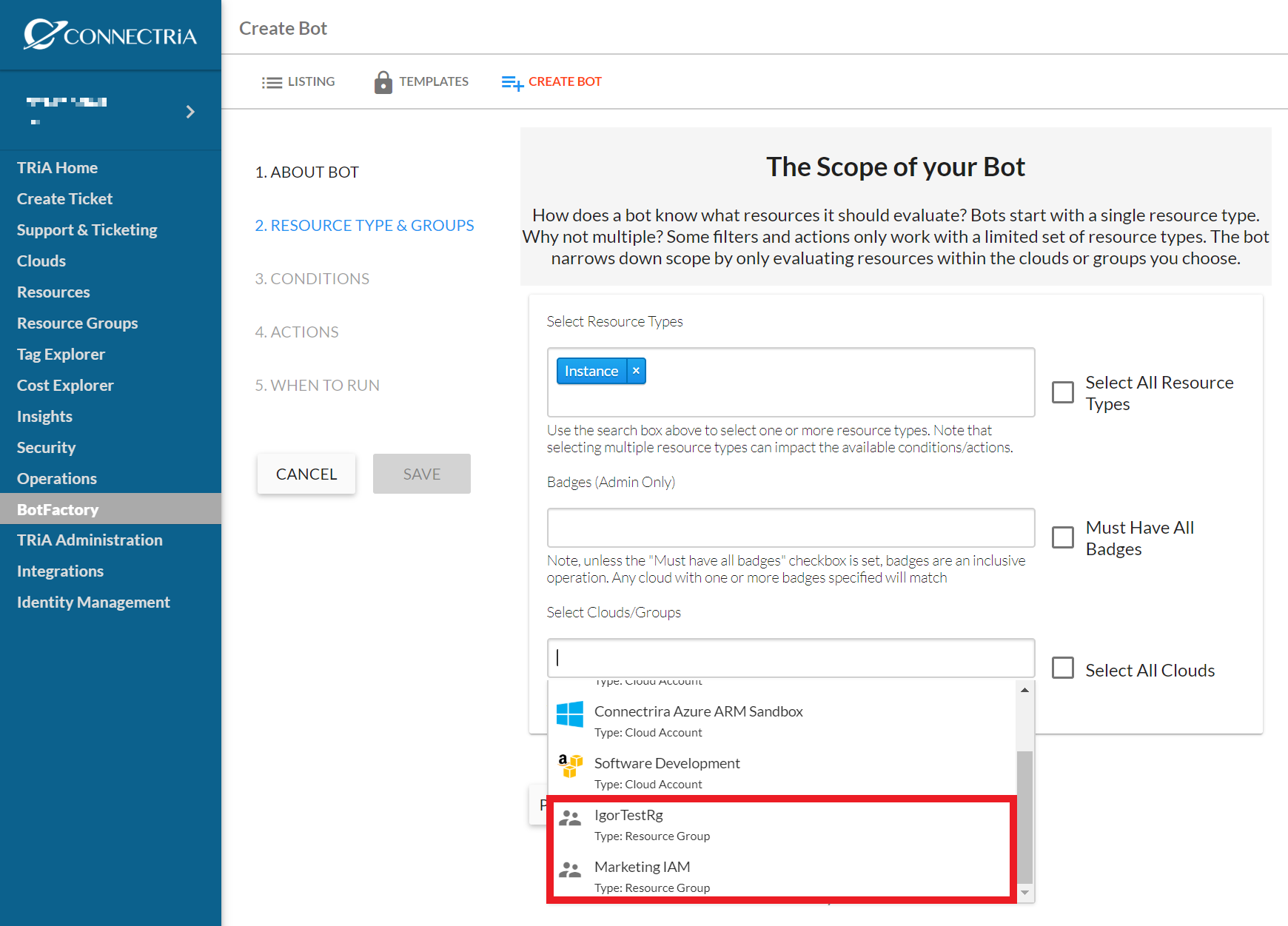Click the Templates lock icon
Image resolution: width=1288 pixels, height=926 pixels.
383,82
